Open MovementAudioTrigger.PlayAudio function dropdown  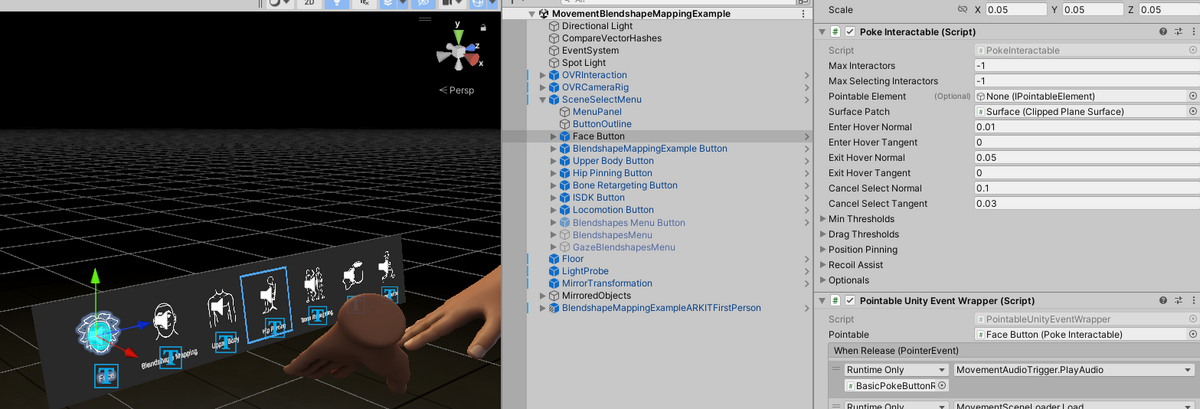pyautogui.click(x=1072, y=370)
